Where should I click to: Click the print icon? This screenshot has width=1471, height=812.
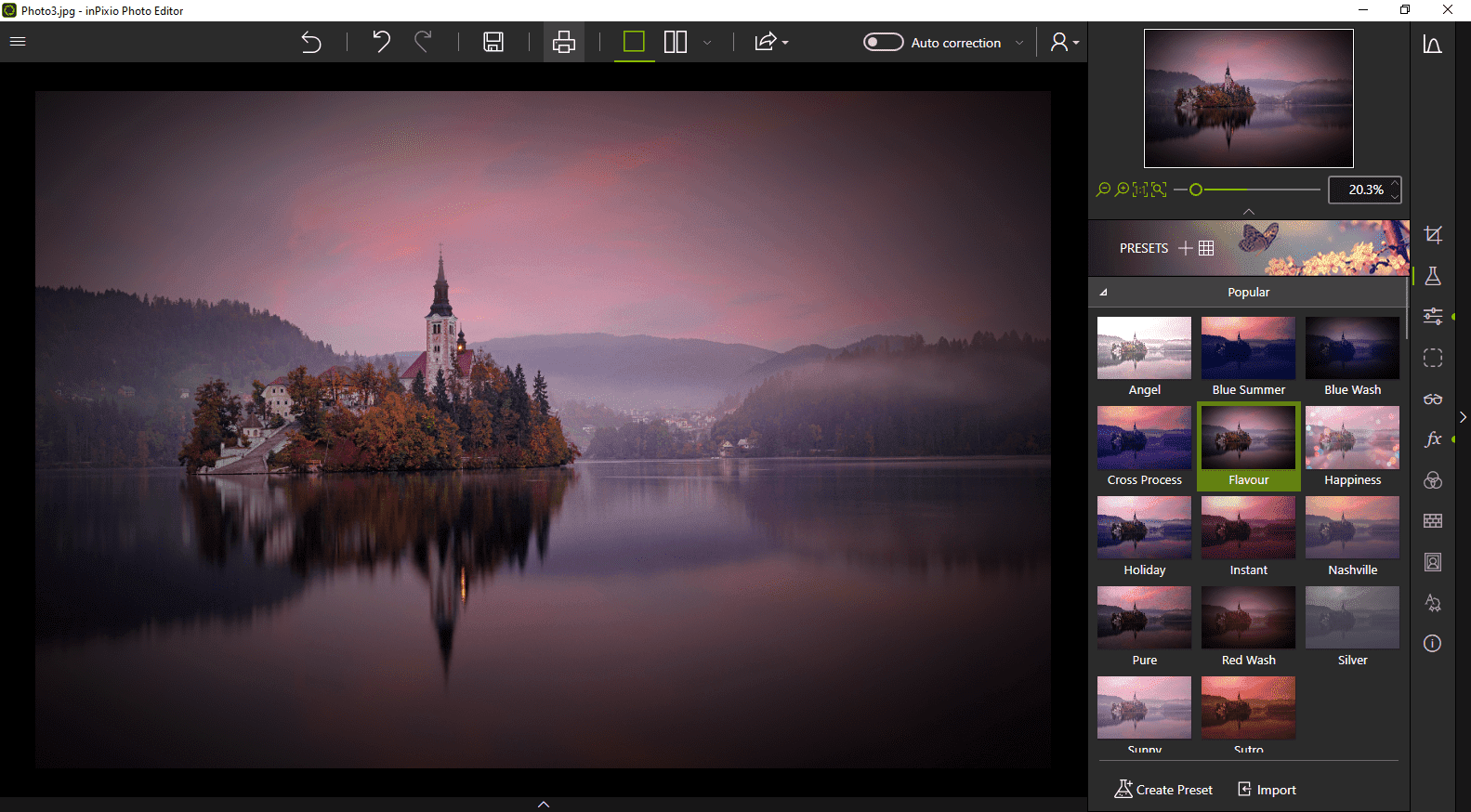coord(564,42)
